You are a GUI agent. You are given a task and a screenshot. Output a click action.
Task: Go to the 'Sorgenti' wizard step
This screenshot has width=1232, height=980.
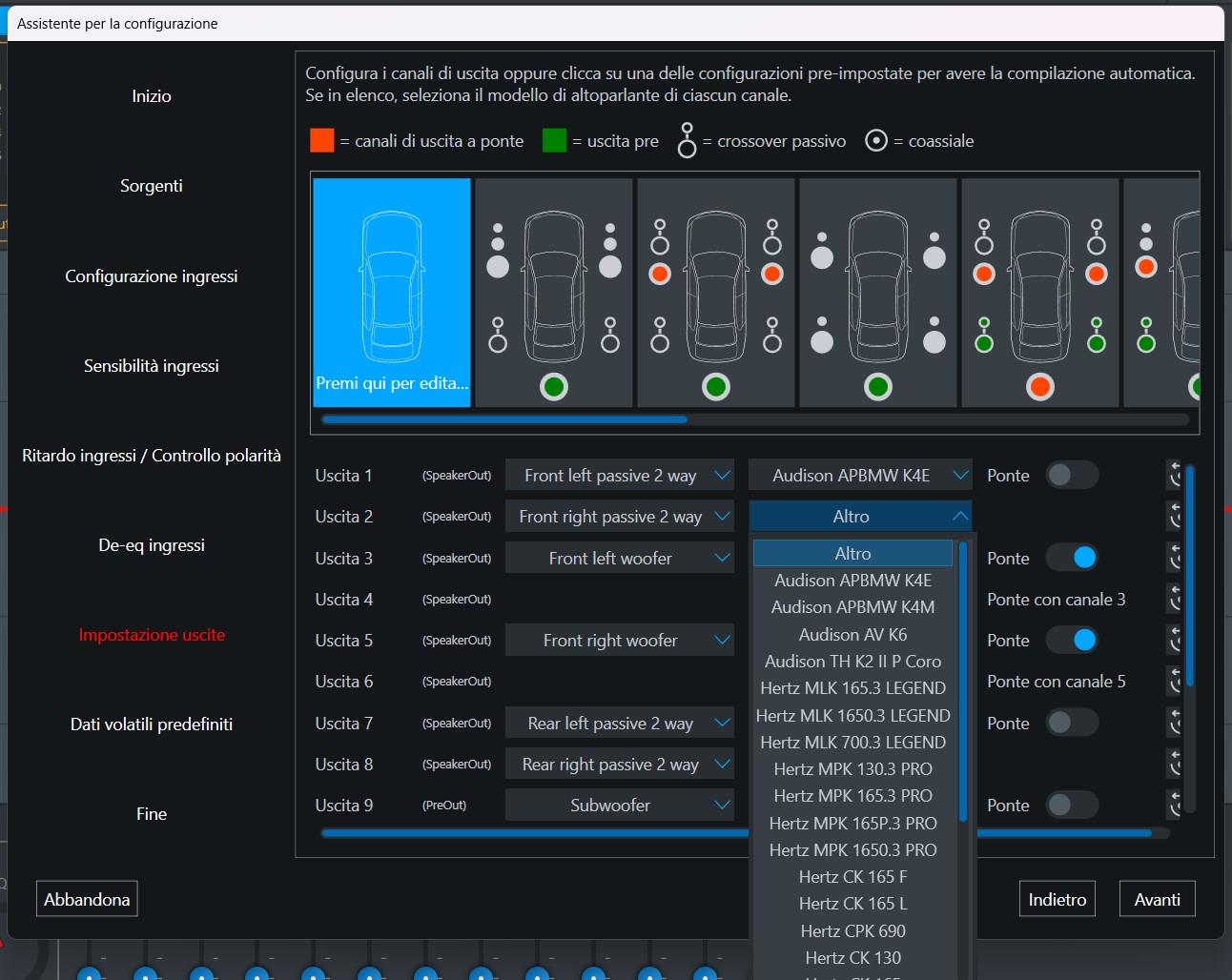click(x=152, y=185)
